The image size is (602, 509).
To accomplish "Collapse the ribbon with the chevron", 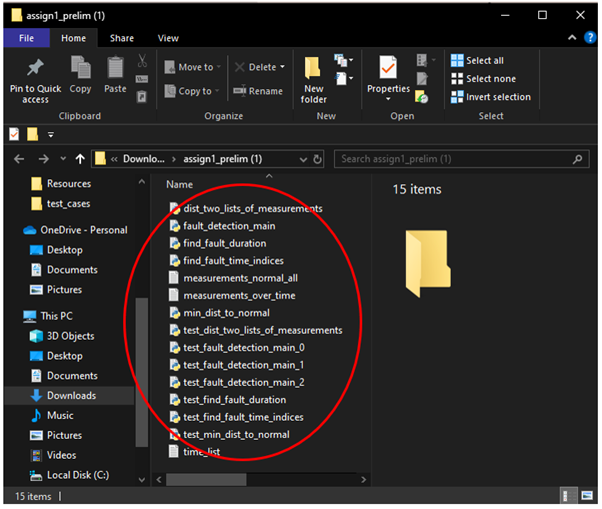I will click(x=572, y=38).
